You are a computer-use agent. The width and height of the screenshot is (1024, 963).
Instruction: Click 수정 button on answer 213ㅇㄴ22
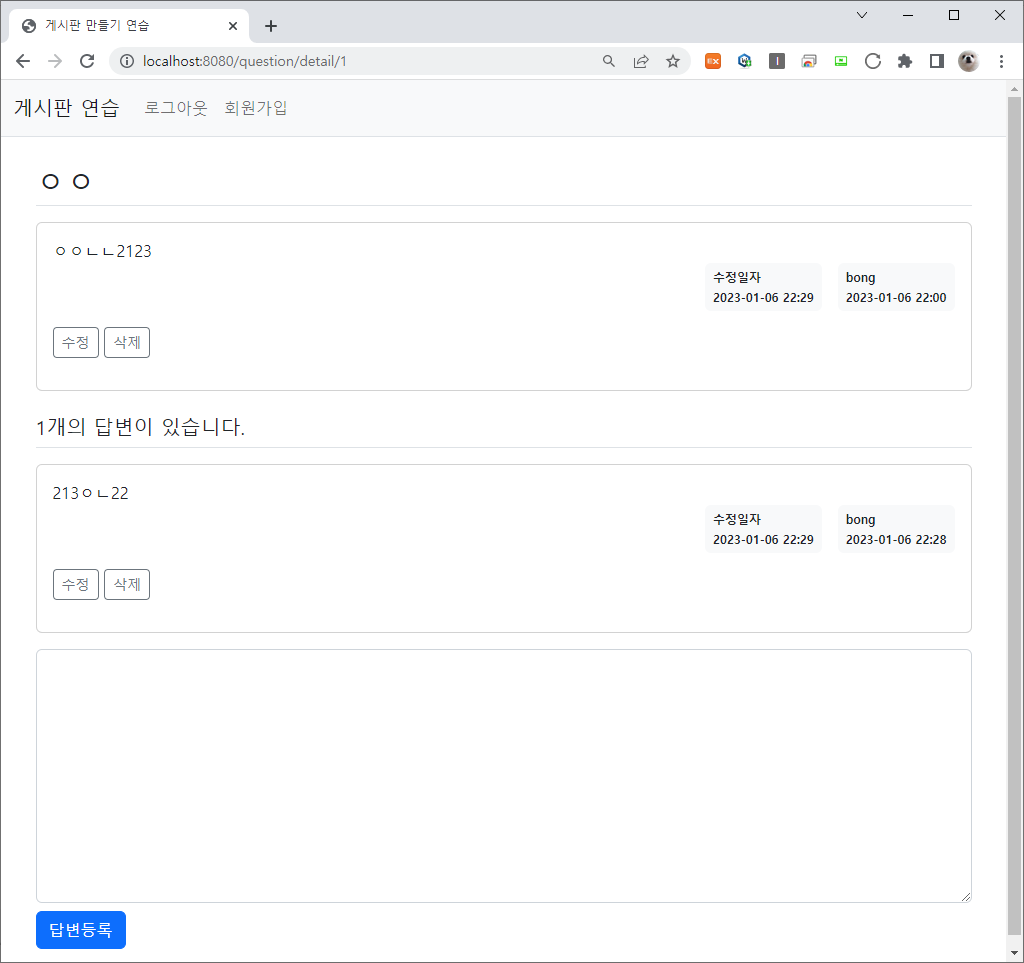click(x=76, y=584)
